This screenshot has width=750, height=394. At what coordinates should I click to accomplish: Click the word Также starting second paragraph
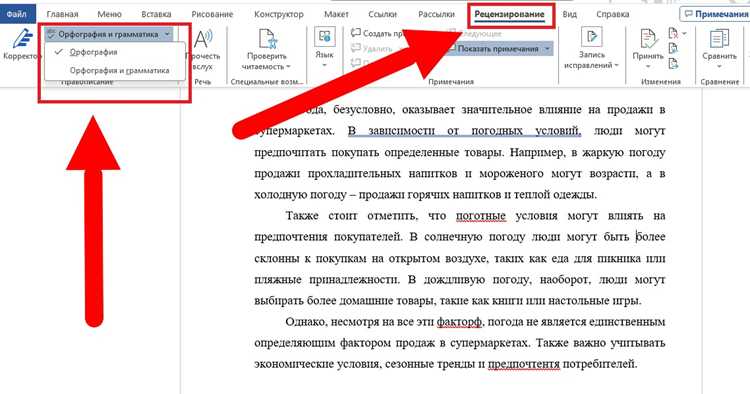302,216
